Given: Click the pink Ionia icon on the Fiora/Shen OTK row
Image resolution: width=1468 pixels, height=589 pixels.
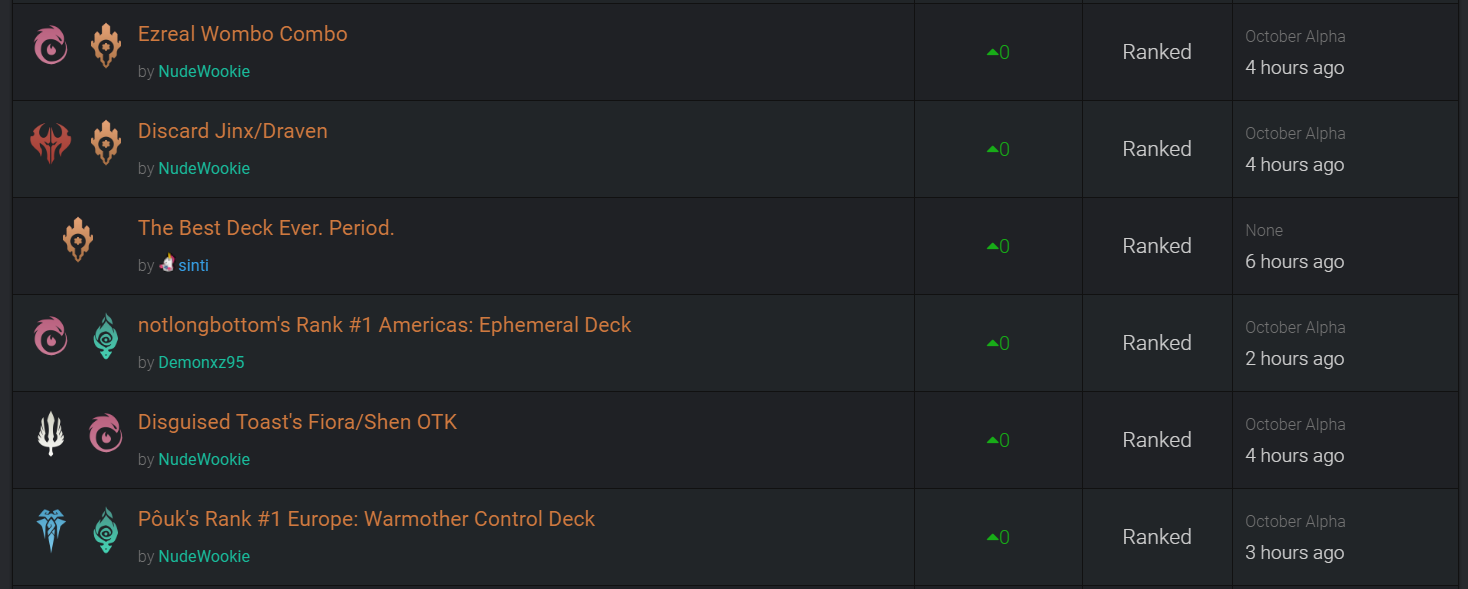Looking at the screenshot, I should point(105,434).
